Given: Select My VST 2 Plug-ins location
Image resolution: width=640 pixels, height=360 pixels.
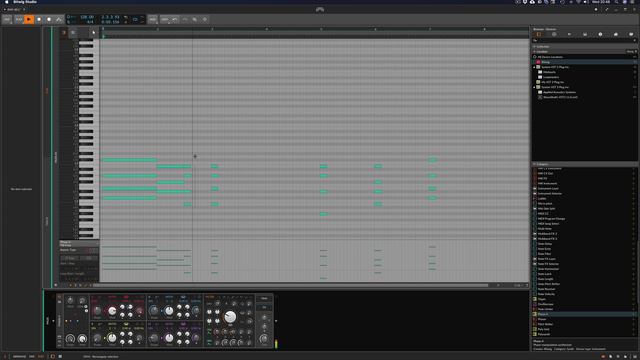Looking at the screenshot, I should pyautogui.click(x=584, y=82).
